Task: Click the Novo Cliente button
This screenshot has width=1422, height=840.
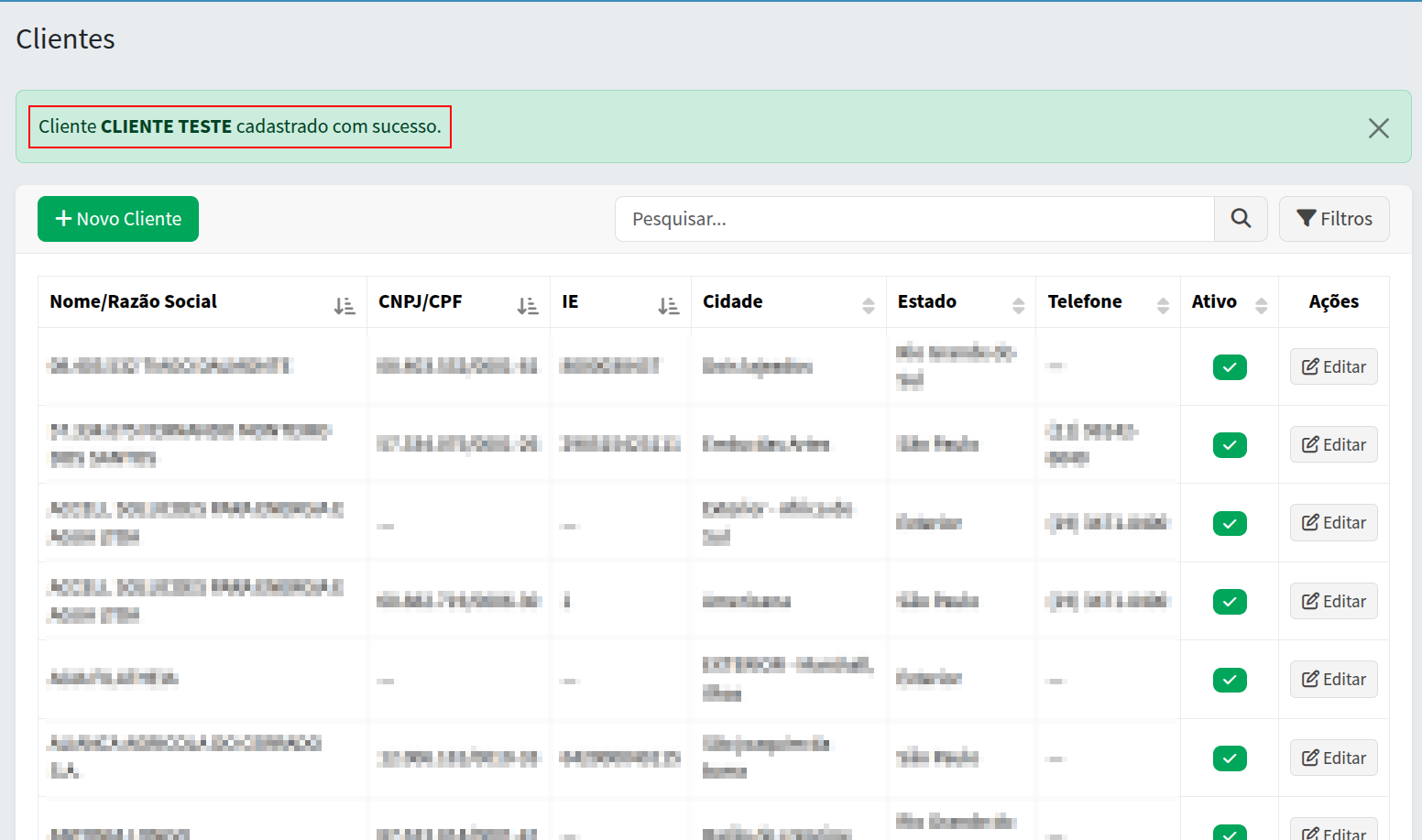Action: 118,219
